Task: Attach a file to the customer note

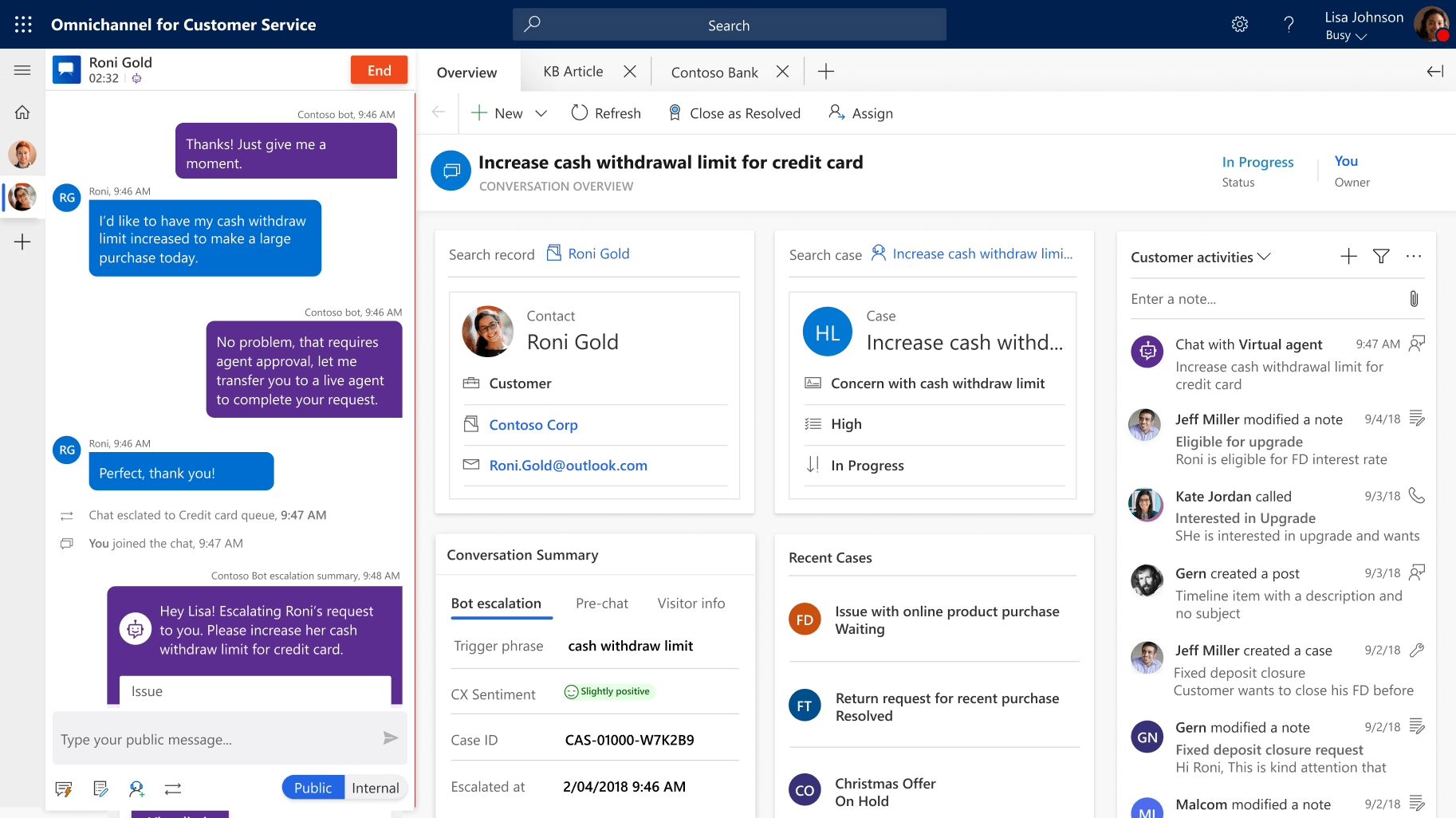Action: (1415, 299)
